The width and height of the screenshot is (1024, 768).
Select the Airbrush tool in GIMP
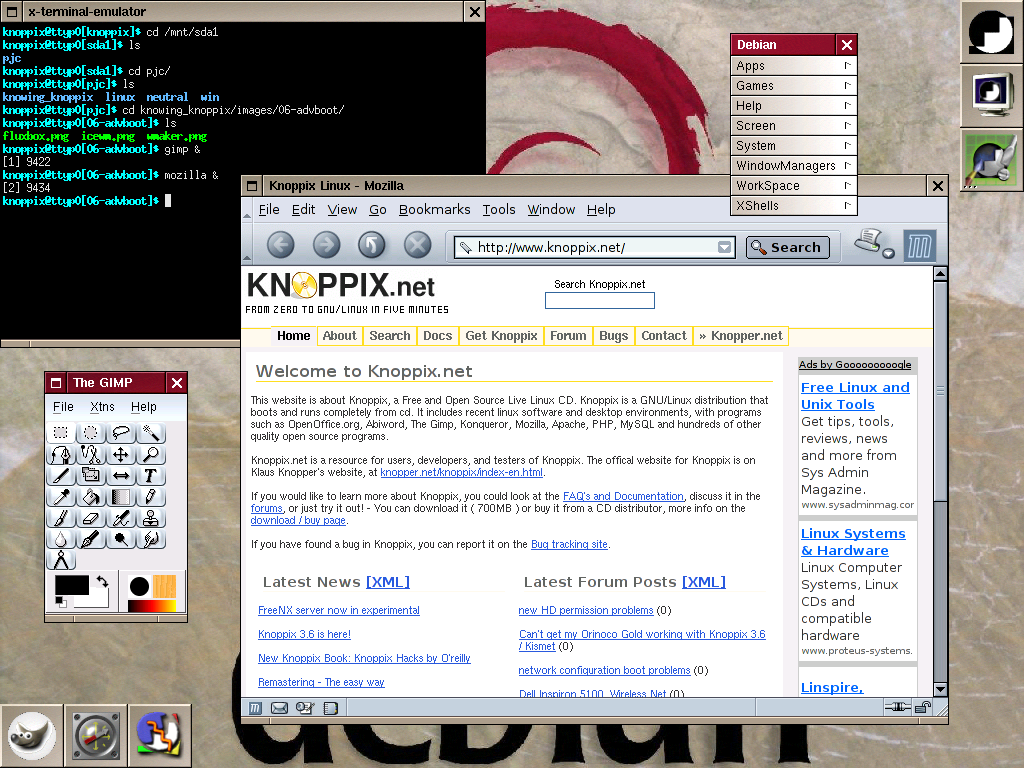click(121, 517)
